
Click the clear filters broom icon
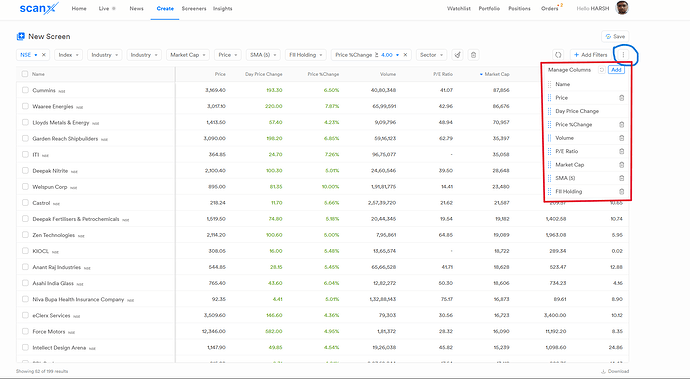tap(458, 55)
